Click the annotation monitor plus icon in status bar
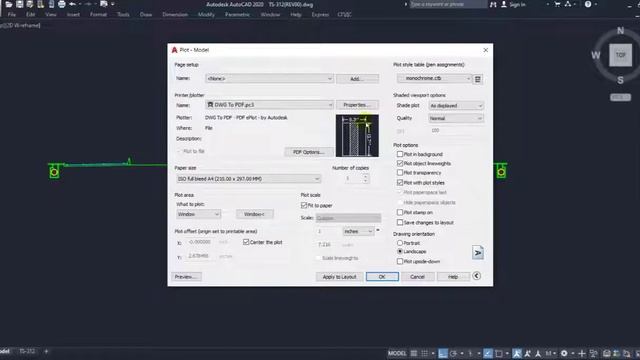Image resolution: width=640 pixels, height=360 pixels. [x=582, y=353]
